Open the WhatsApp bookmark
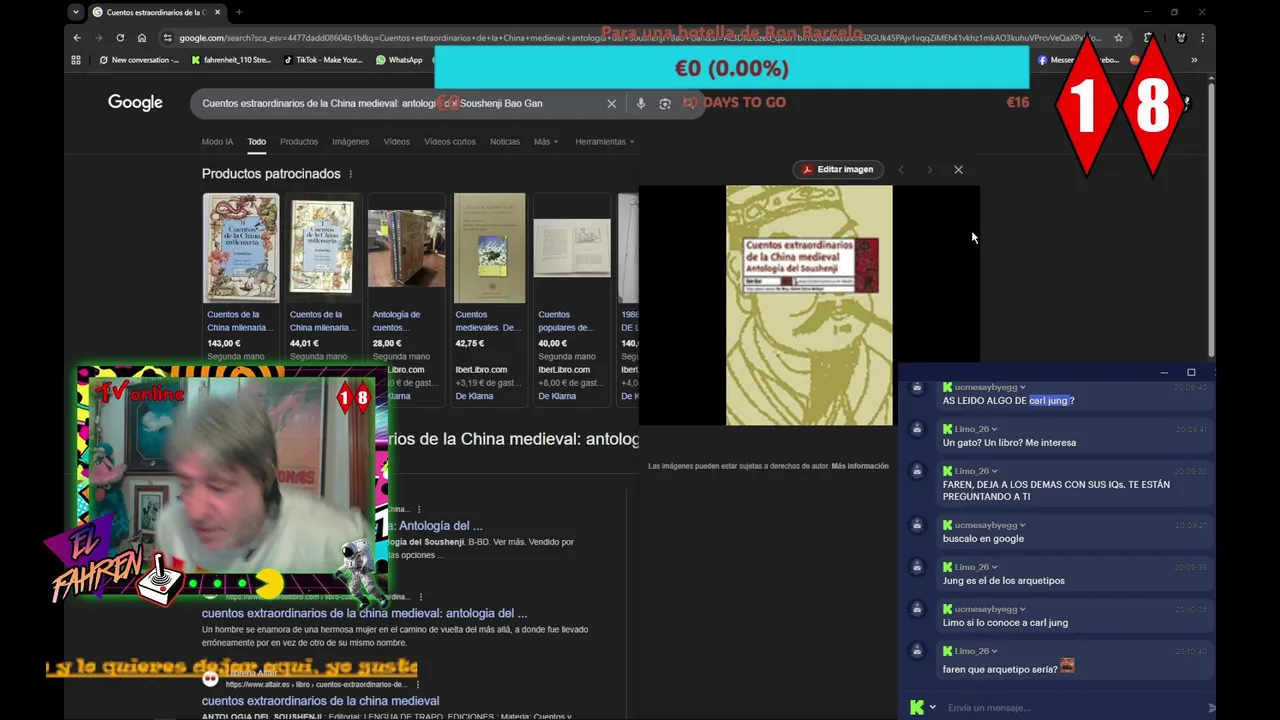 399,60
